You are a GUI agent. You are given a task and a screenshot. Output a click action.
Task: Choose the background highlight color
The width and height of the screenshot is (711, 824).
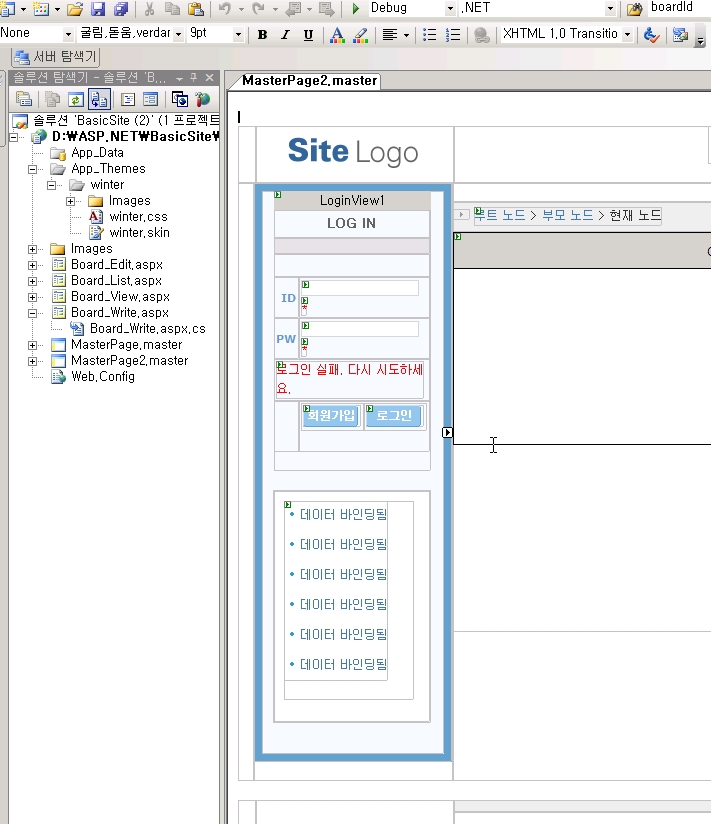tap(360, 35)
